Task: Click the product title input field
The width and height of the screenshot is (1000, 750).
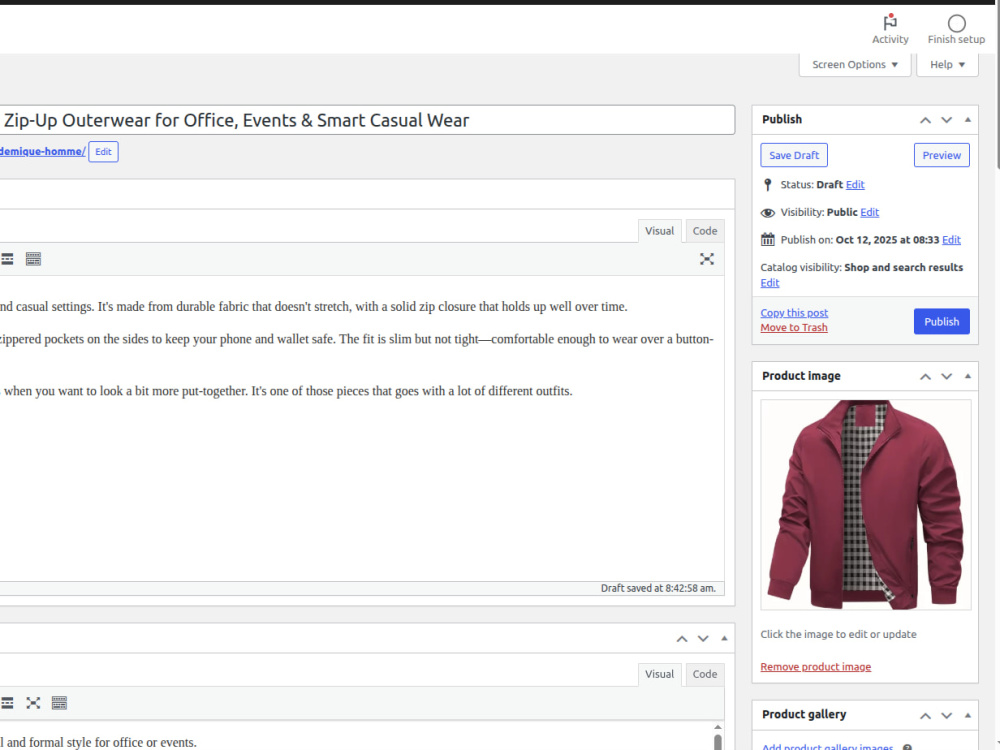Action: (367, 120)
